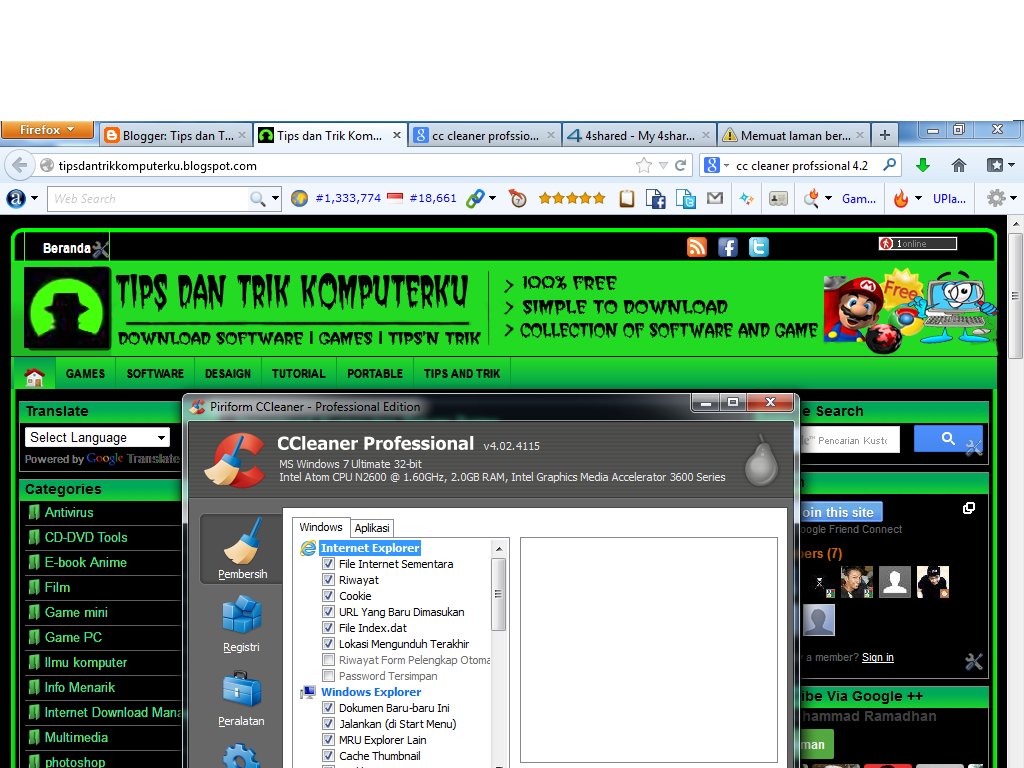This screenshot has width=1024, height=768.
Task: Click the Sign in link
Action: (877, 657)
